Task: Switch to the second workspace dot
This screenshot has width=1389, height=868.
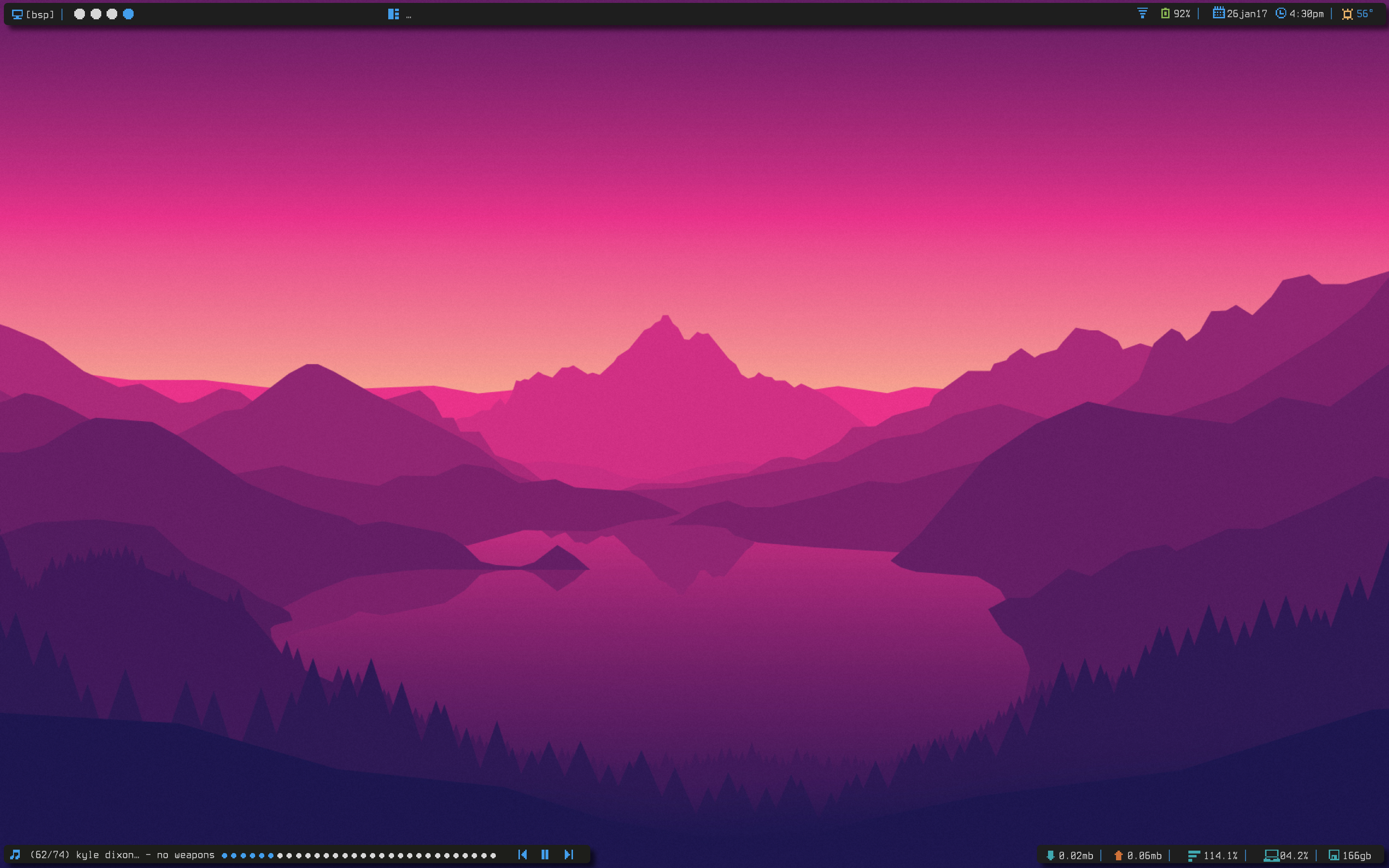Action: 96,14
